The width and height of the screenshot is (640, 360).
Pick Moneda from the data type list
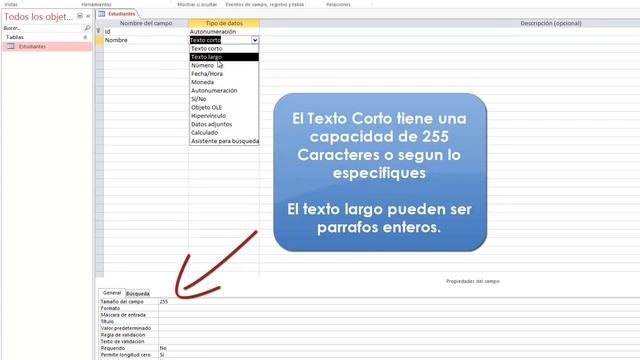pos(224,82)
